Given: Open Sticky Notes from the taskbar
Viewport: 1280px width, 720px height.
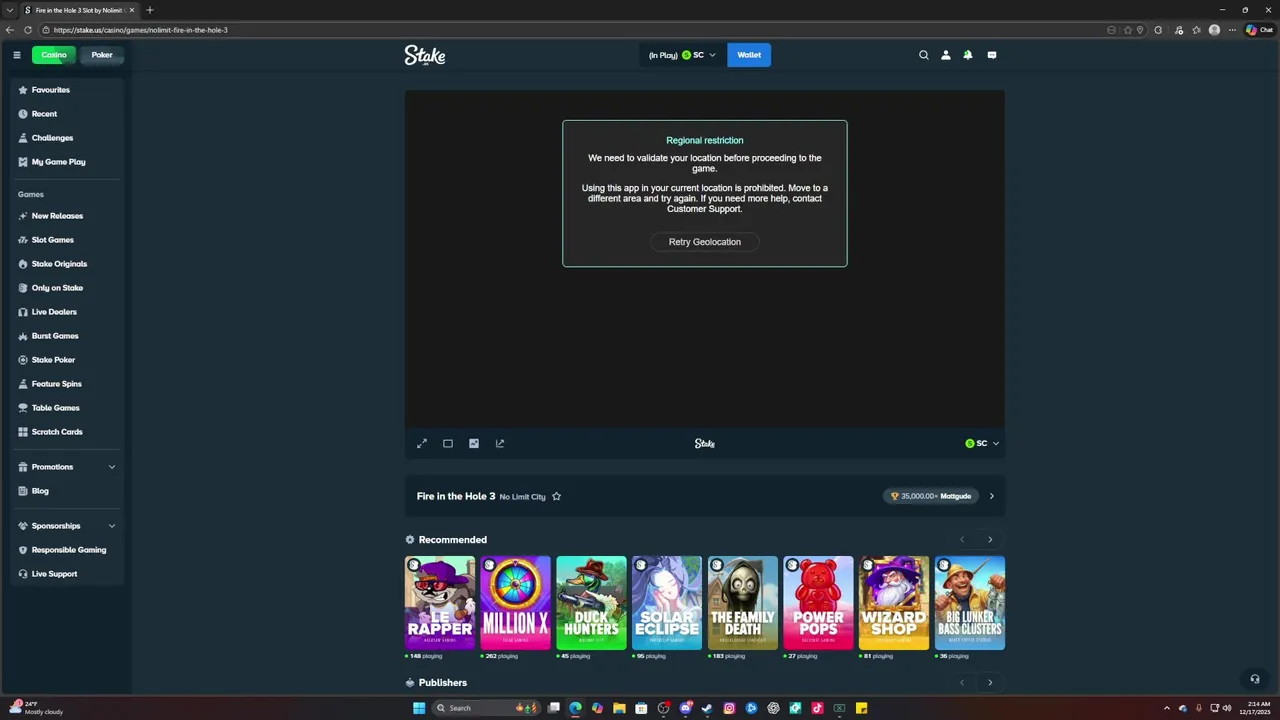Looking at the screenshot, I should tap(861, 708).
